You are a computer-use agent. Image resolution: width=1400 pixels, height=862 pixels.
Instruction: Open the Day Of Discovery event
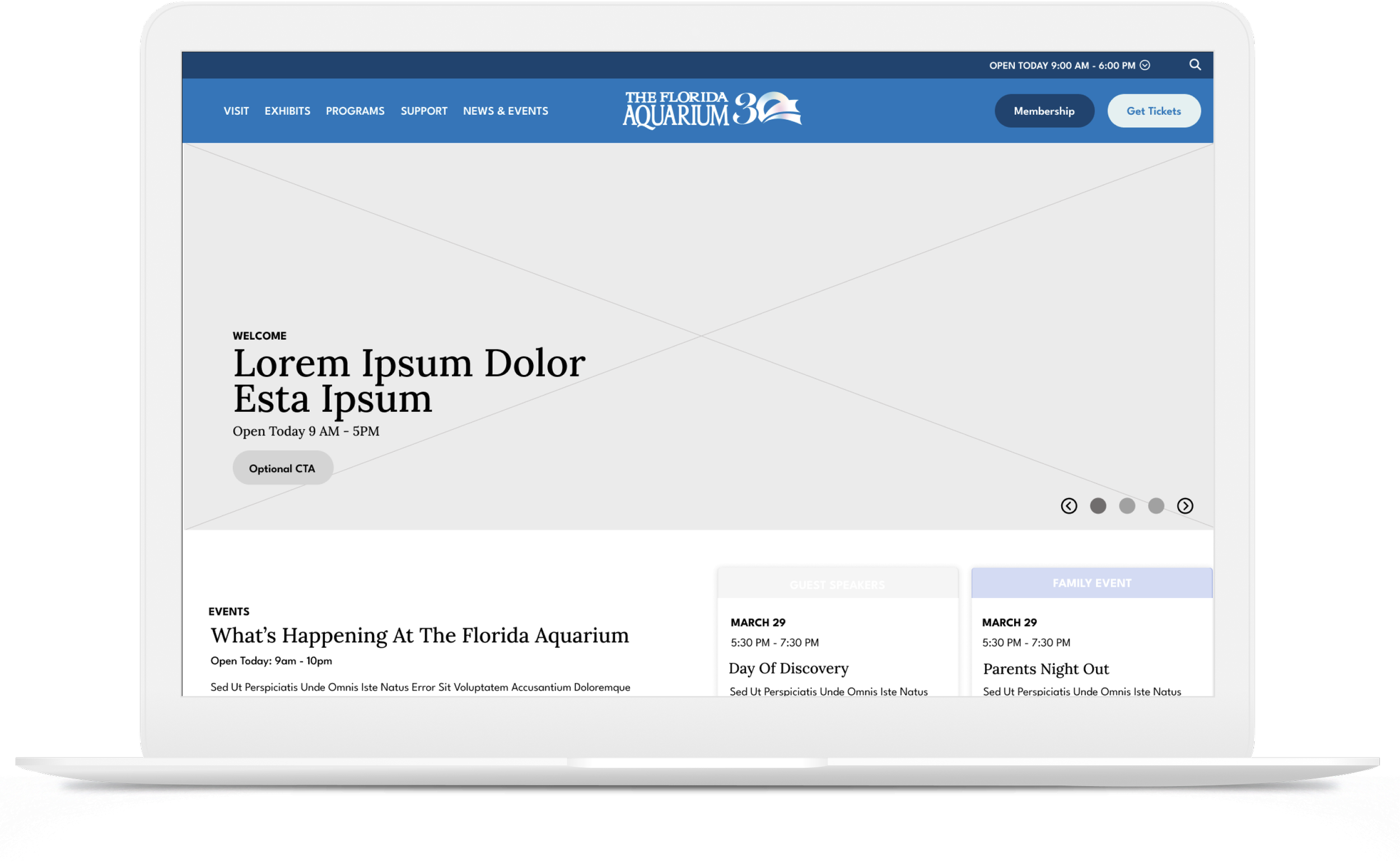pyautogui.click(x=788, y=668)
